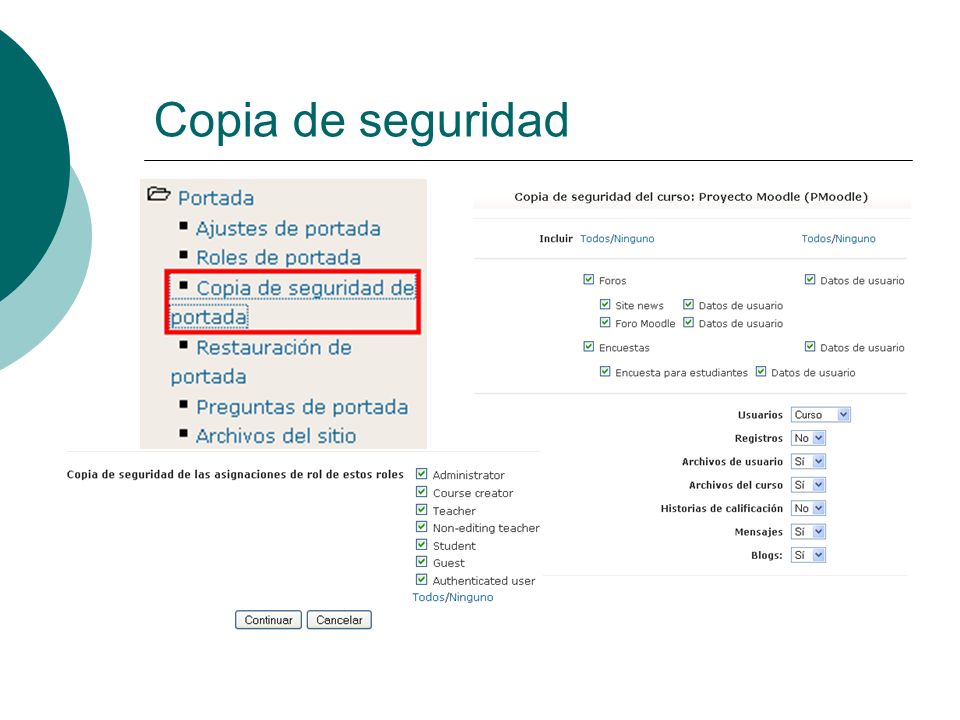Toggle the Foros checkbox

pos(589,280)
